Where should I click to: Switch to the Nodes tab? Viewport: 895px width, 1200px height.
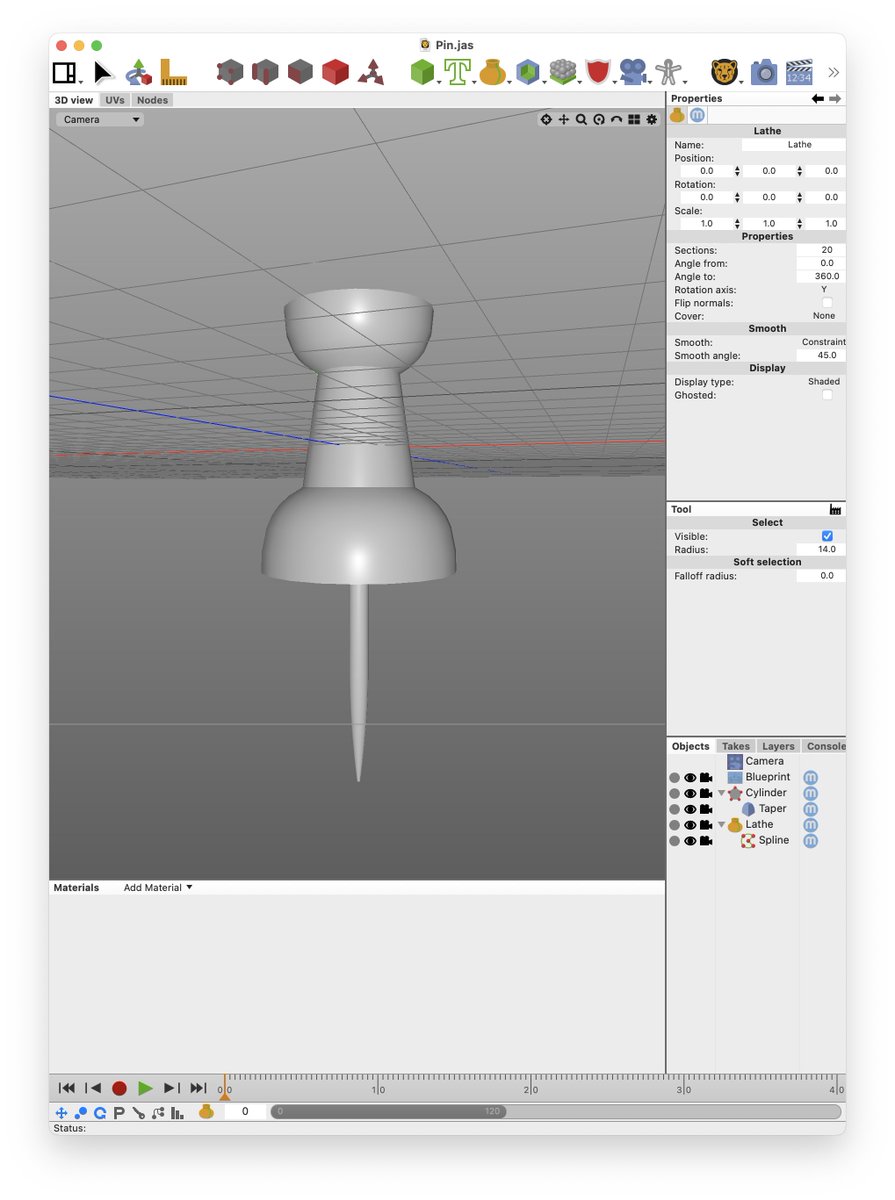[x=152, y=100]
